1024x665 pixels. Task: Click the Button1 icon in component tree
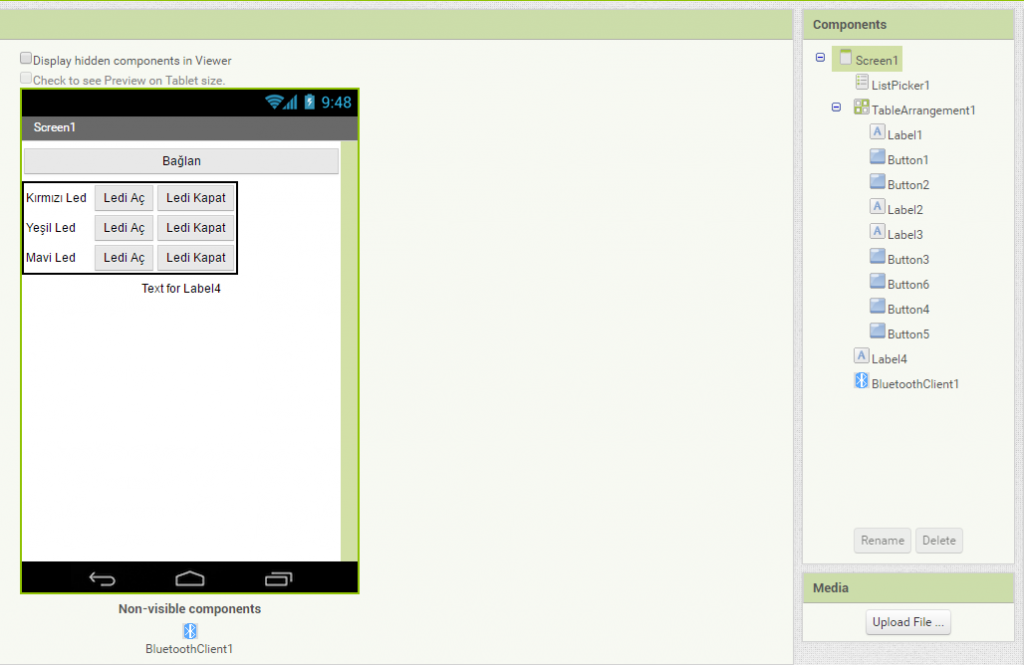click(877, 157)
